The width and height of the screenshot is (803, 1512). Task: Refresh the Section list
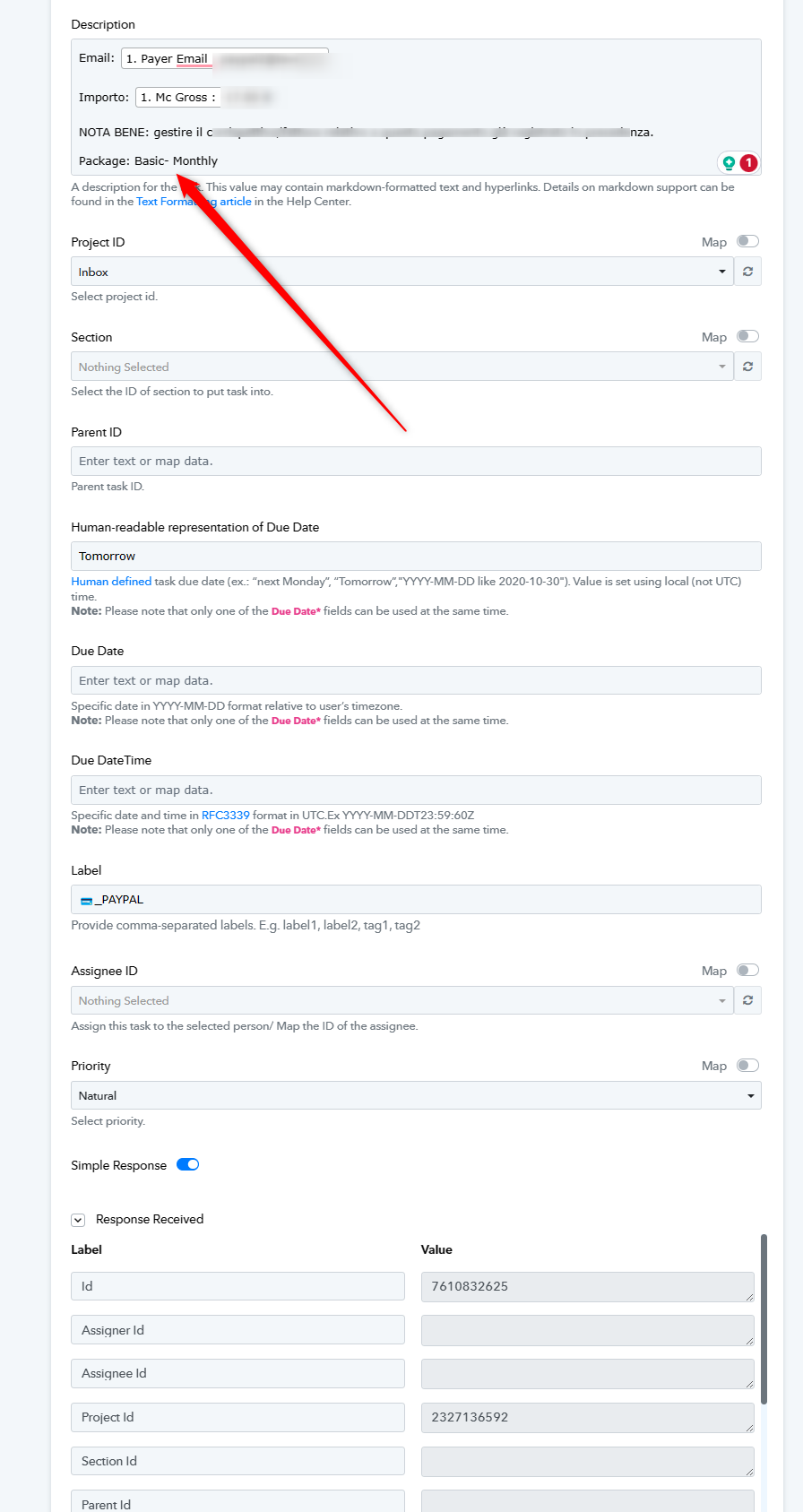pyautogui.click(x=747, y=367)
